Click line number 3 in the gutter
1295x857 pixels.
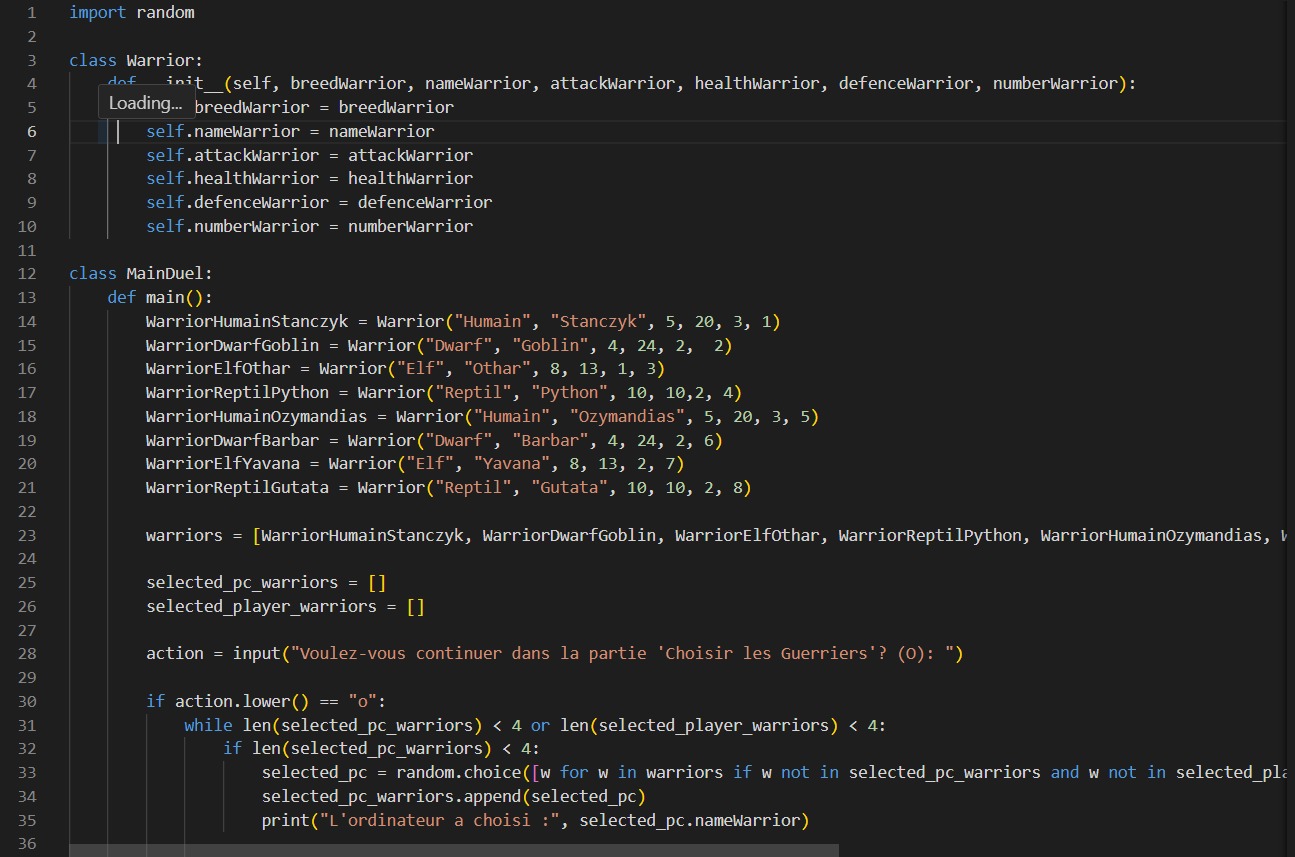31,60
